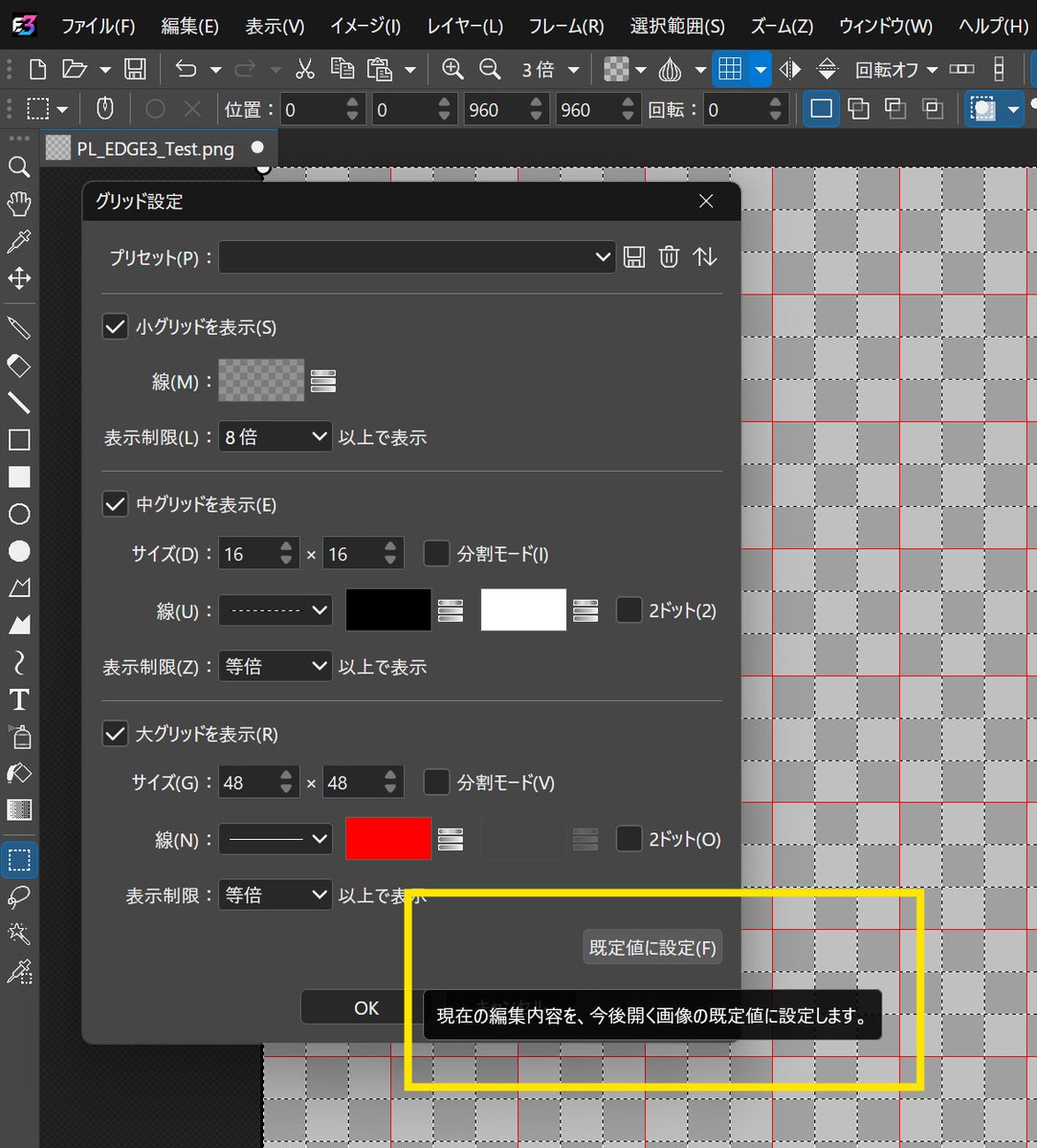Viewport: 1037px width, 1148px height.
Task: Select the Eraser tool
Action: (x=19, y=365)
